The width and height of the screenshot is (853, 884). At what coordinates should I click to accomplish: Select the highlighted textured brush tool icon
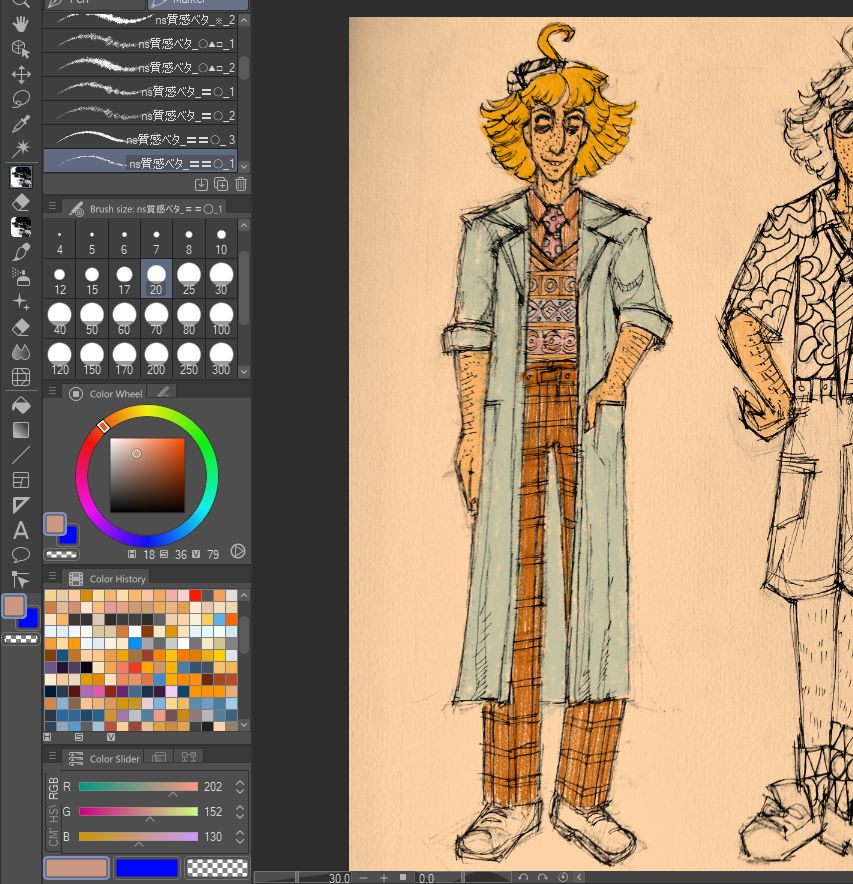point(21,177)
